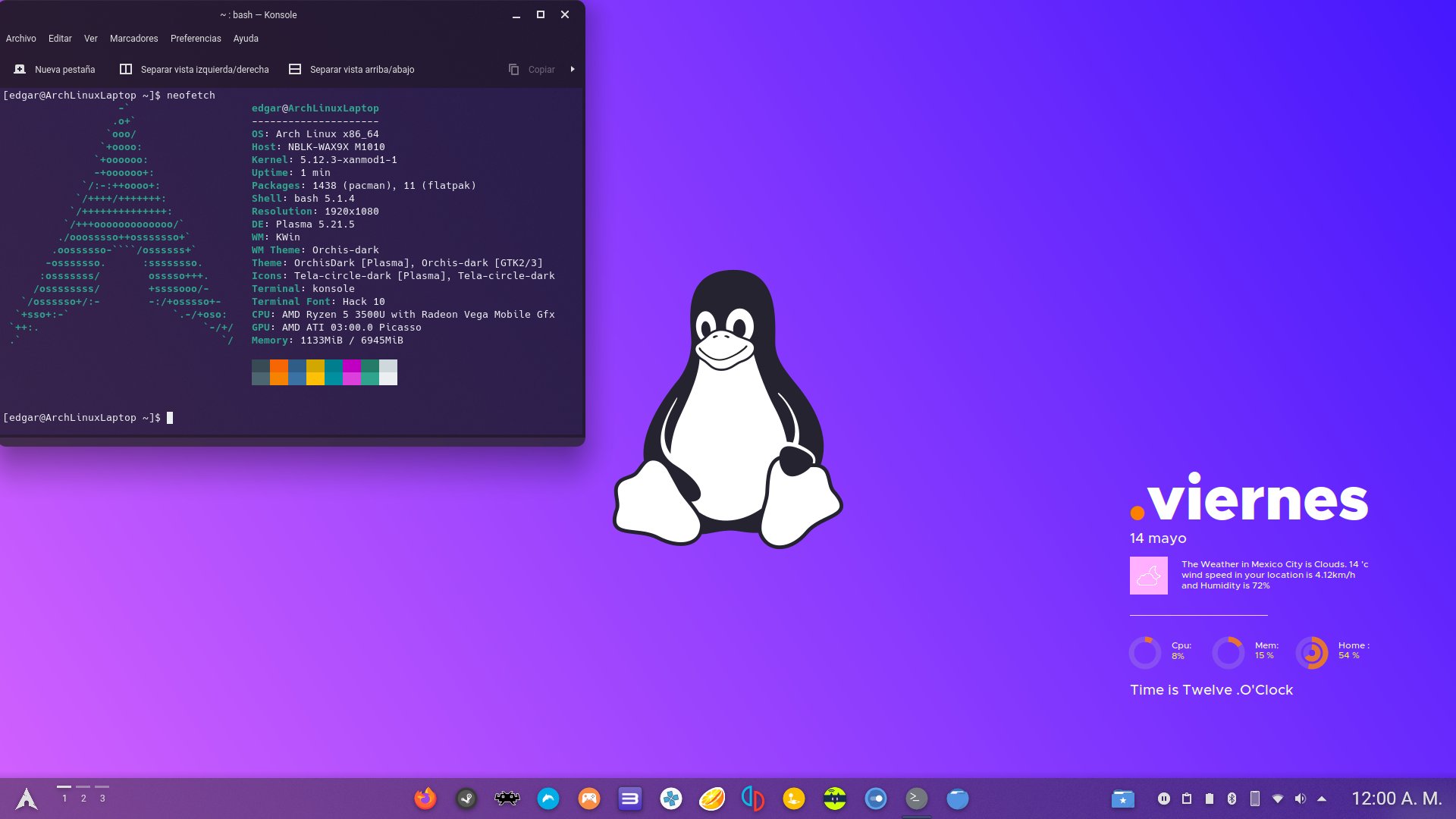Expand hidden system tray icons arrow

pyautogui.click(x=1322, y=799)
